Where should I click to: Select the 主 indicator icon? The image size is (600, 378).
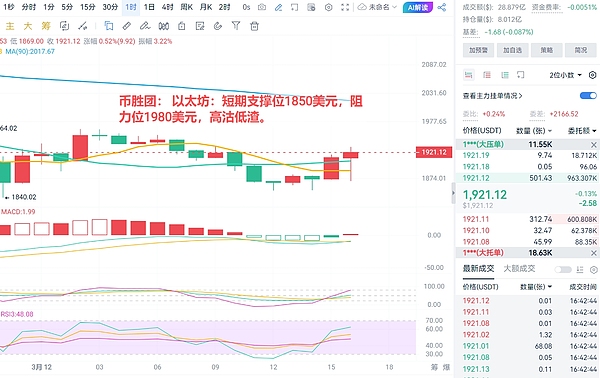coord(10,26)
